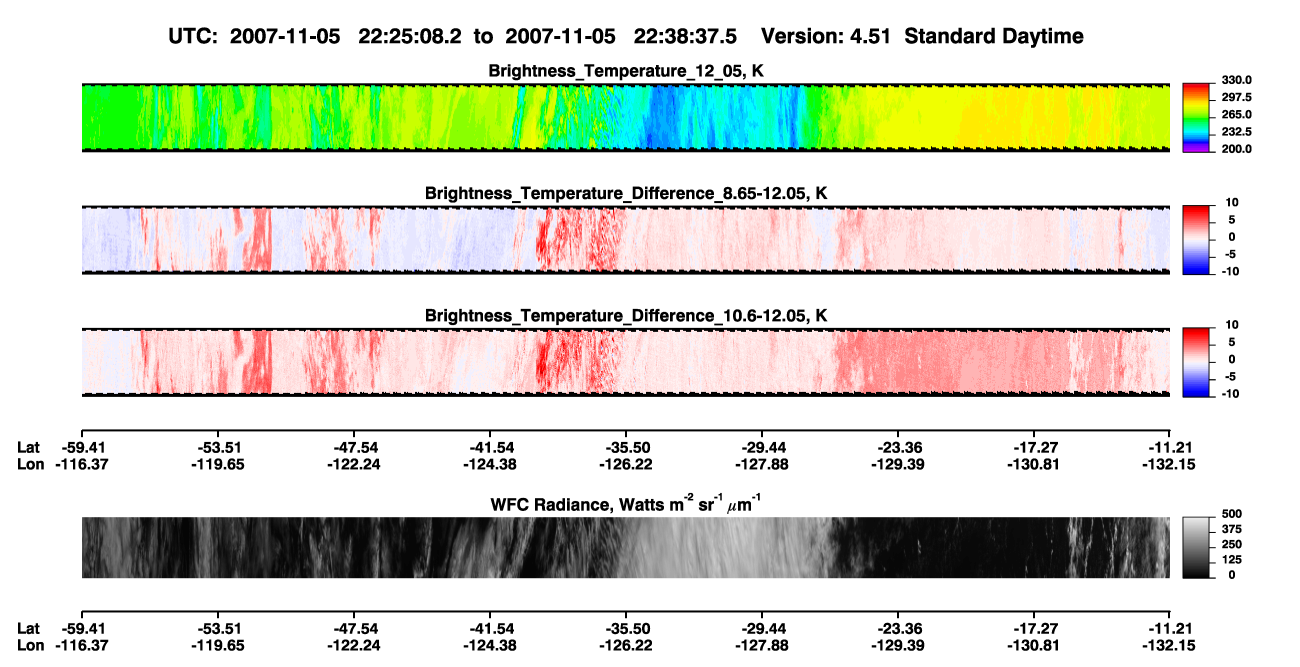The image size is (1300, 667).
Task: Click the -10 label on the 10.6-12.05 color bar
Action: point(1230,394)
